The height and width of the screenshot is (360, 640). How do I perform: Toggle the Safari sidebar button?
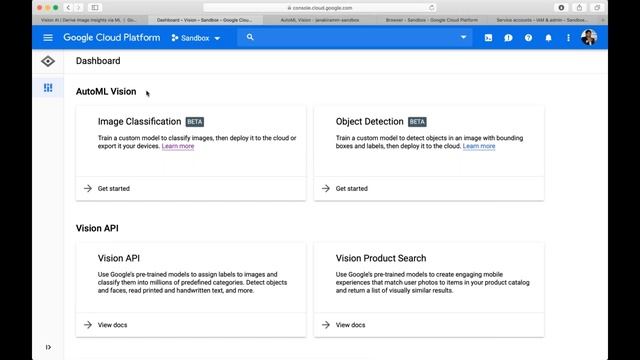[x=95, y=8]
